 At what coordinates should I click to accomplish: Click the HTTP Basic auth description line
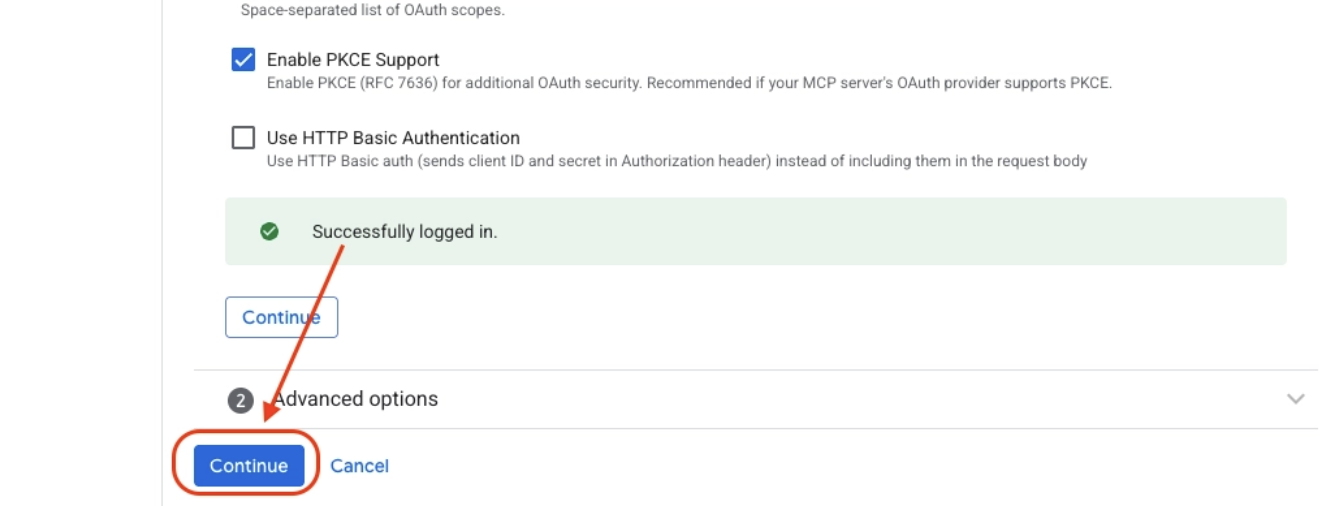tap(677, 161)
